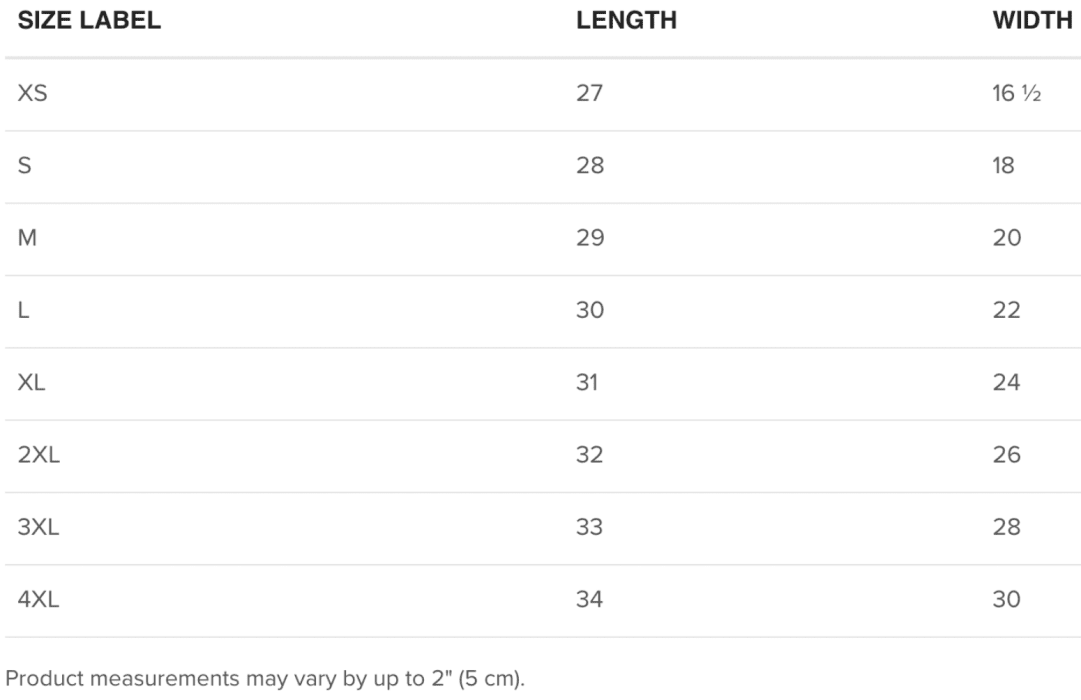Click the 4XL width value 30
This screenshot has height=700, width=1081.
[1007, 600]
